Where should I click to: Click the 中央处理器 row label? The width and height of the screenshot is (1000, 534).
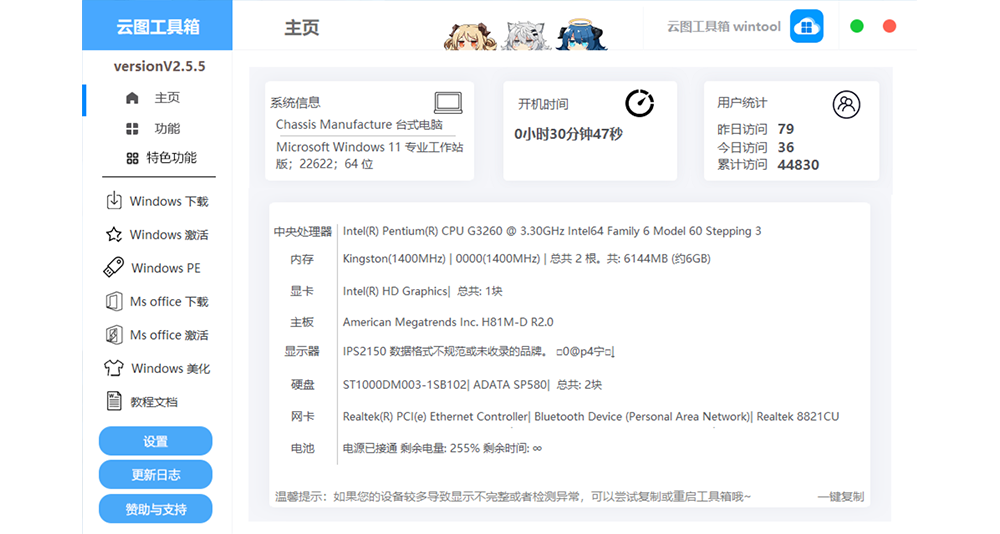coord(303,232)
